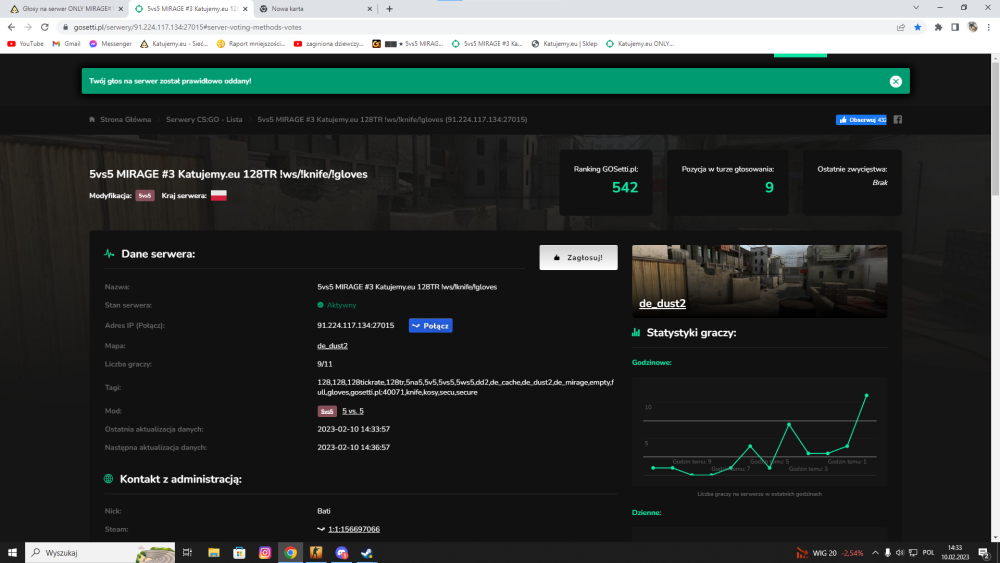Open Serwery CS:GO - Lista breadcrumb

(x=204, y=120)
